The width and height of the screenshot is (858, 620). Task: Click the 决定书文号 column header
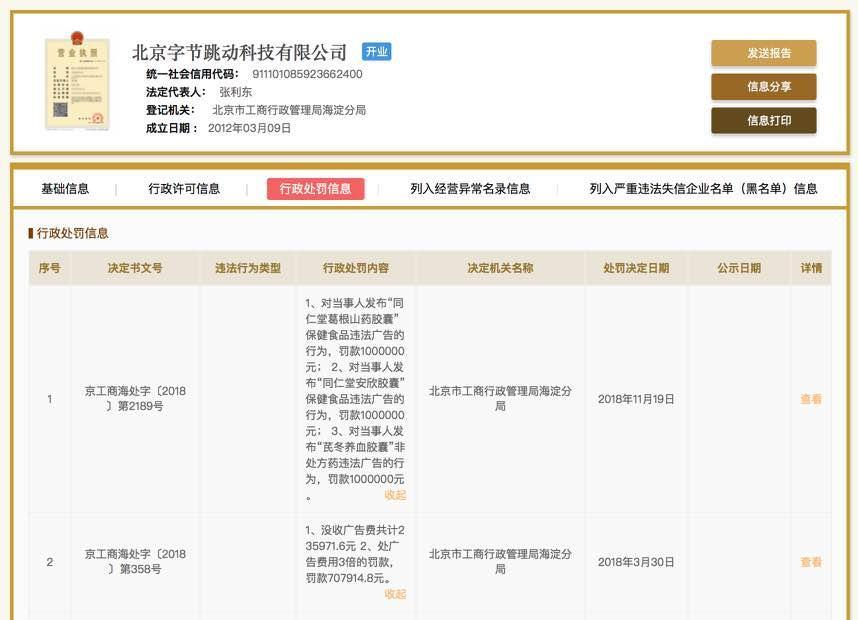pos(135,268)
